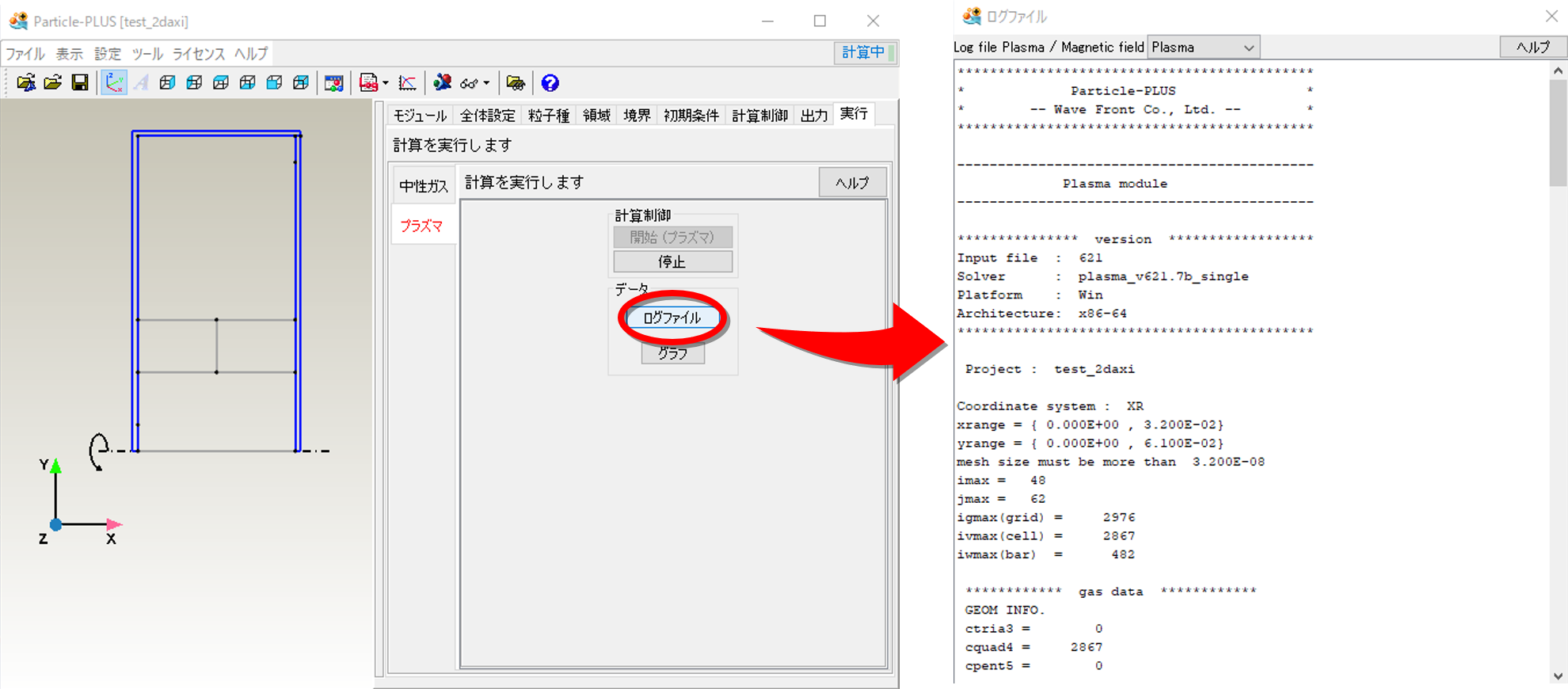This screenshot has height=689, width=1568.
Task: Select the プラズマ side tab
Action: (x=422, y=226)
